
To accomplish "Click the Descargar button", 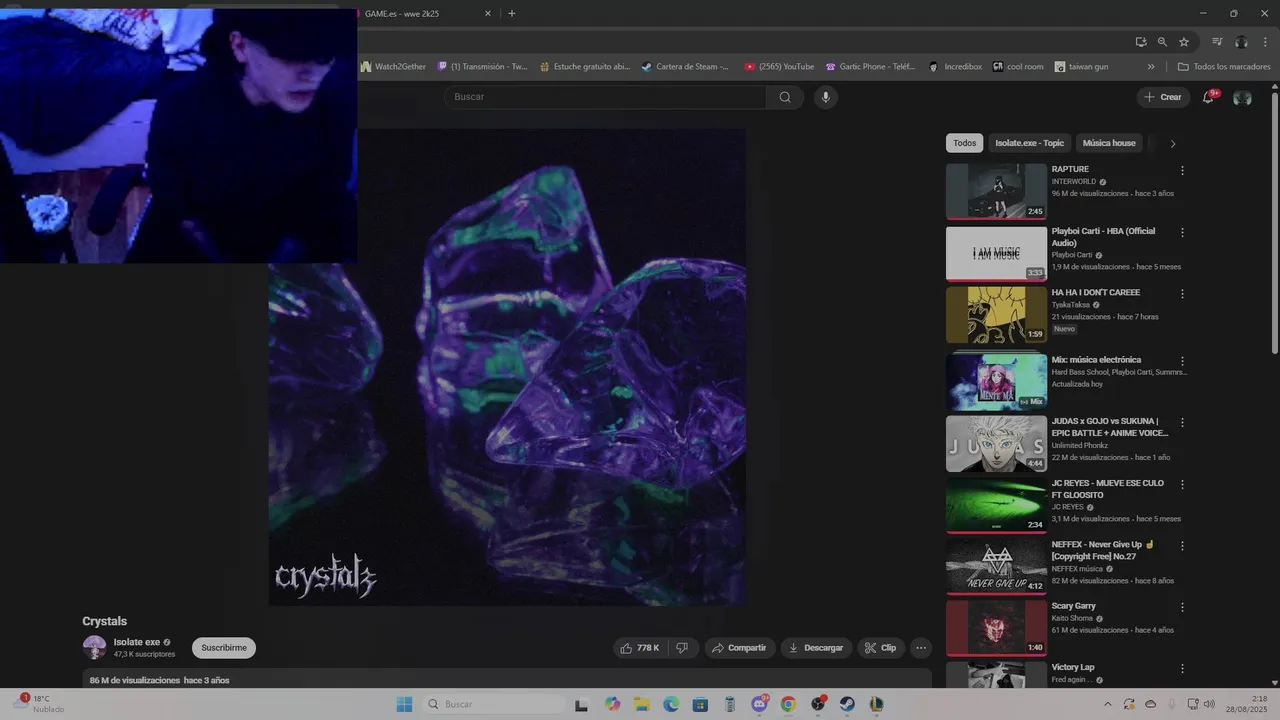I will pyautogui.click(x=816, y=648).
